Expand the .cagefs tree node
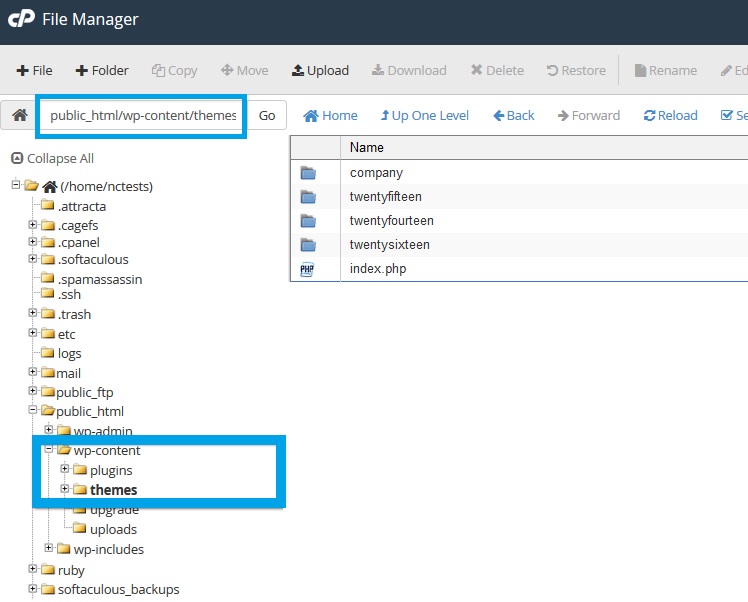This screenshot has height=602, width=748. pos(32,224)
